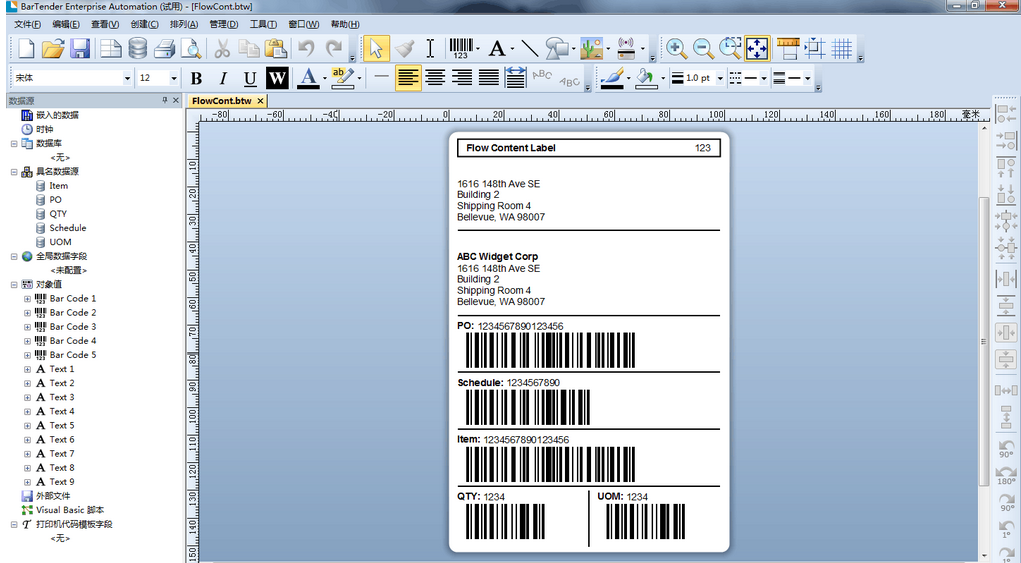
Task: Open the 查看(V) menu
Action: (x=105, y=24)
